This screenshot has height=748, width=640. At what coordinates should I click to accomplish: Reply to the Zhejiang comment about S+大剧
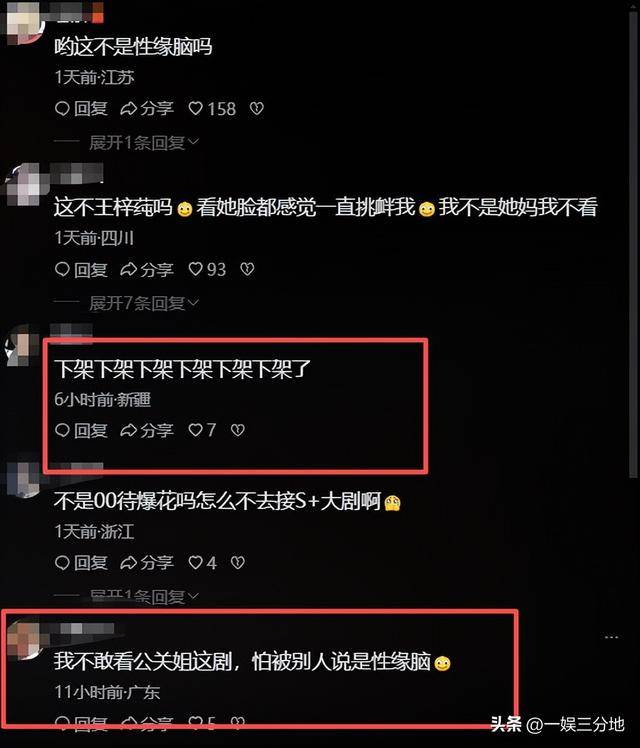point(81,563)
